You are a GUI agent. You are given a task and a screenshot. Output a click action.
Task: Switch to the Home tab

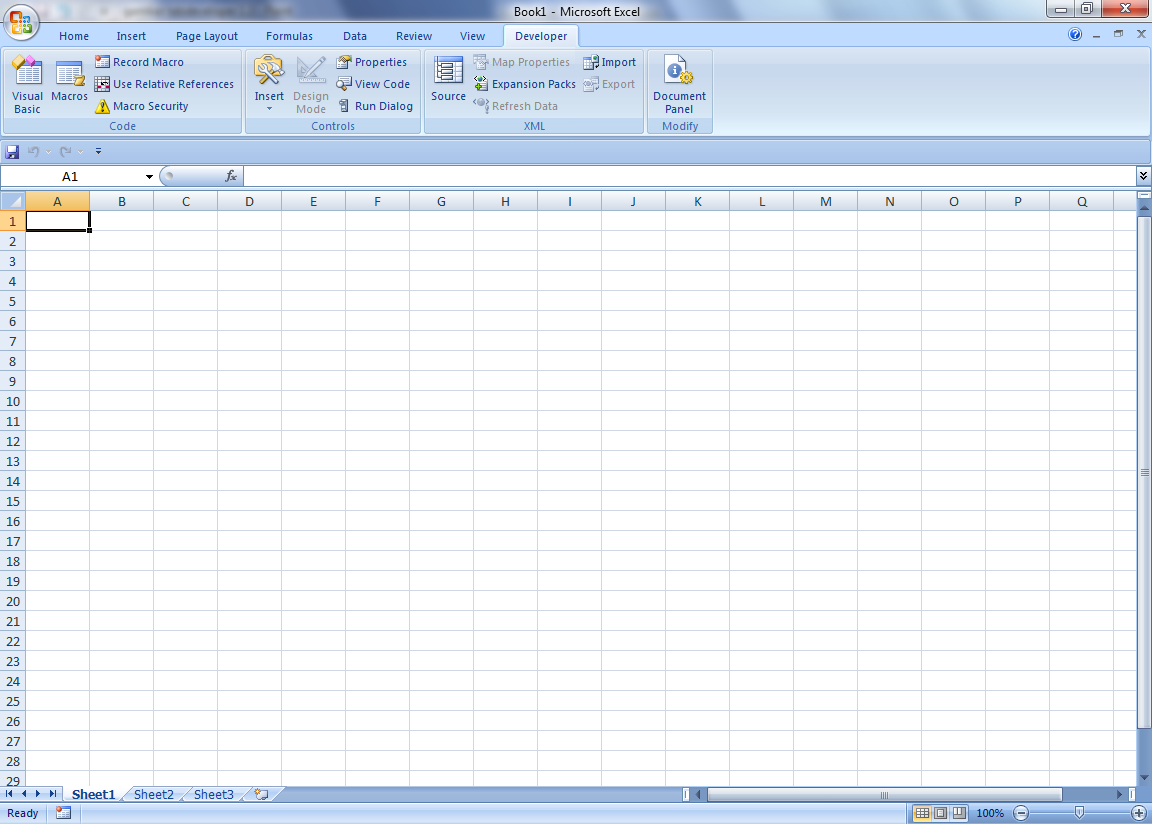coord(73,36)
